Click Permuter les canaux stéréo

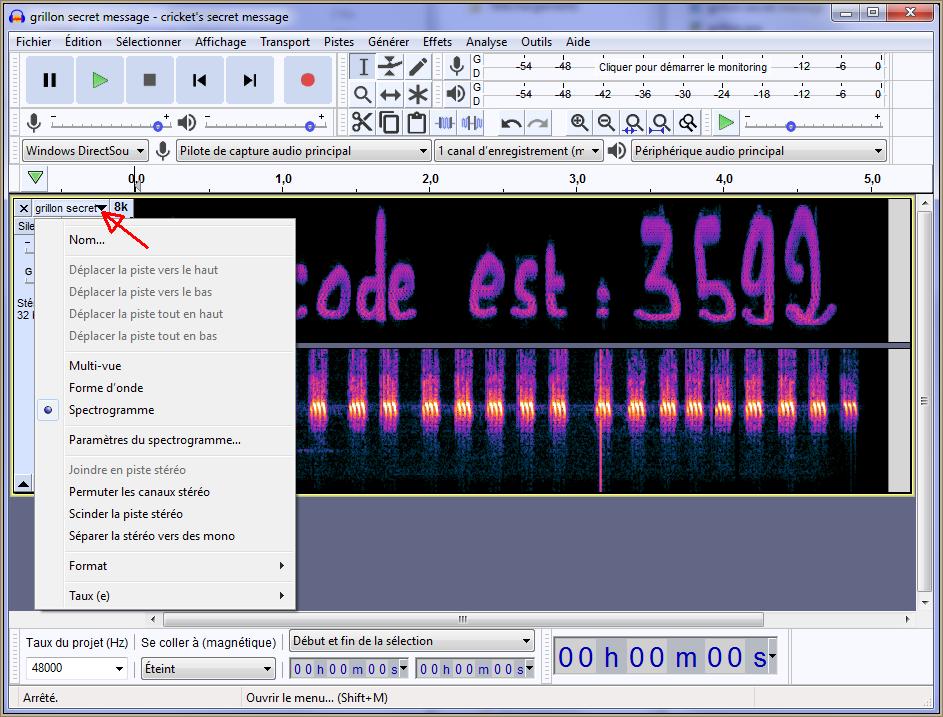click(139, 492)
